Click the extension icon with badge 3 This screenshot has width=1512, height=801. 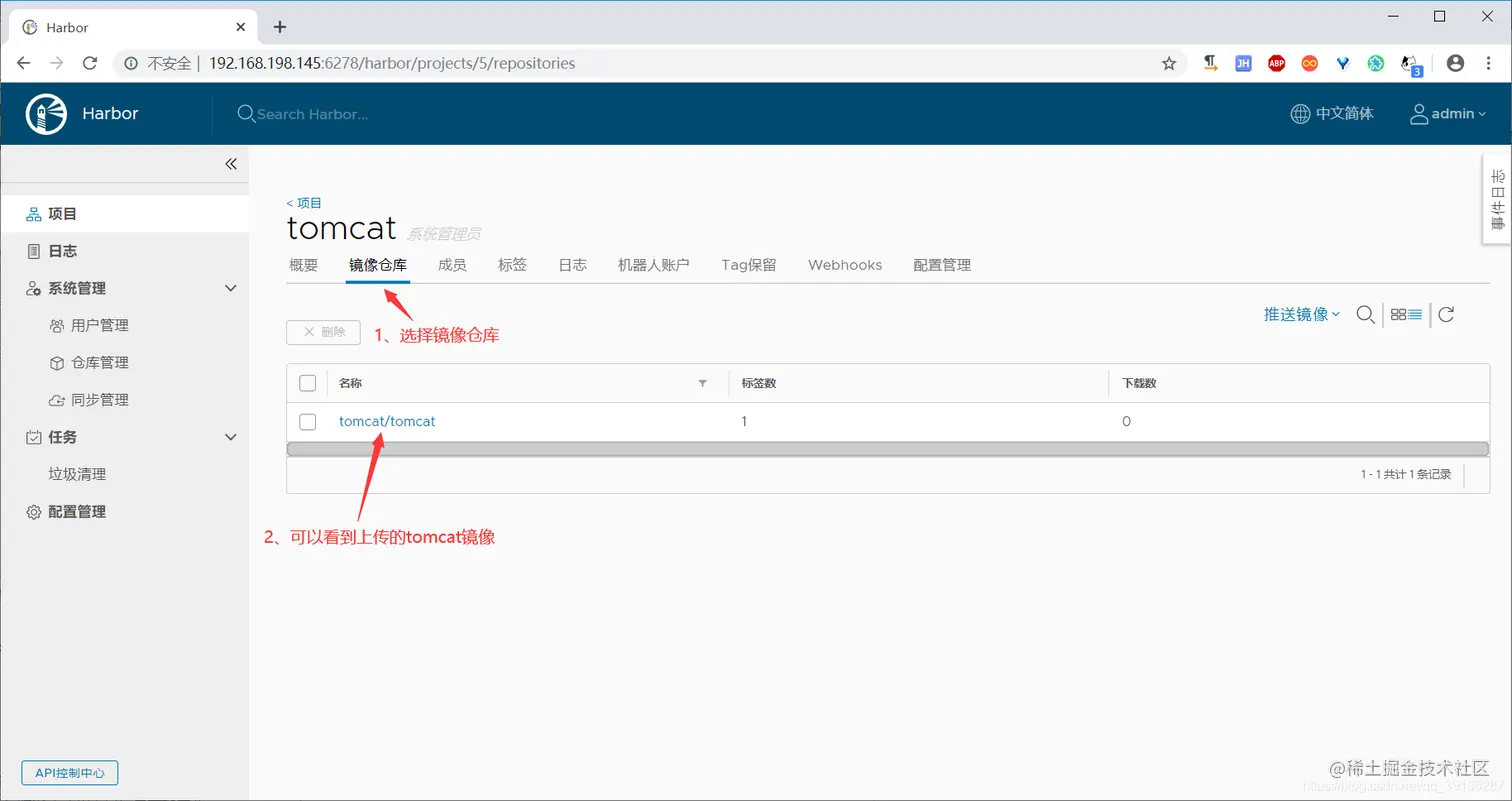pyautogui.click(x=1411, y=65)
